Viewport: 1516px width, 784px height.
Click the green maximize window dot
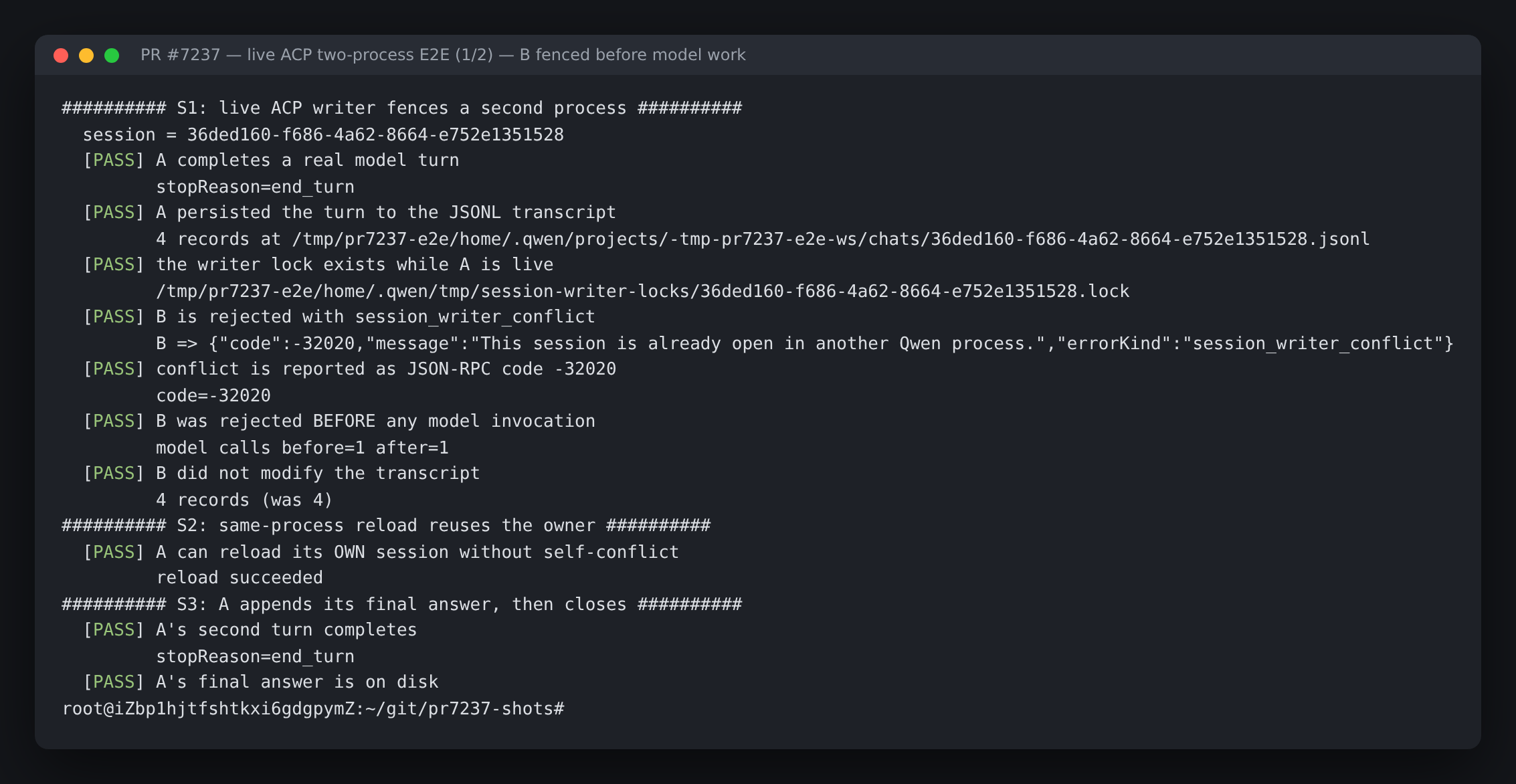(112, 56)
